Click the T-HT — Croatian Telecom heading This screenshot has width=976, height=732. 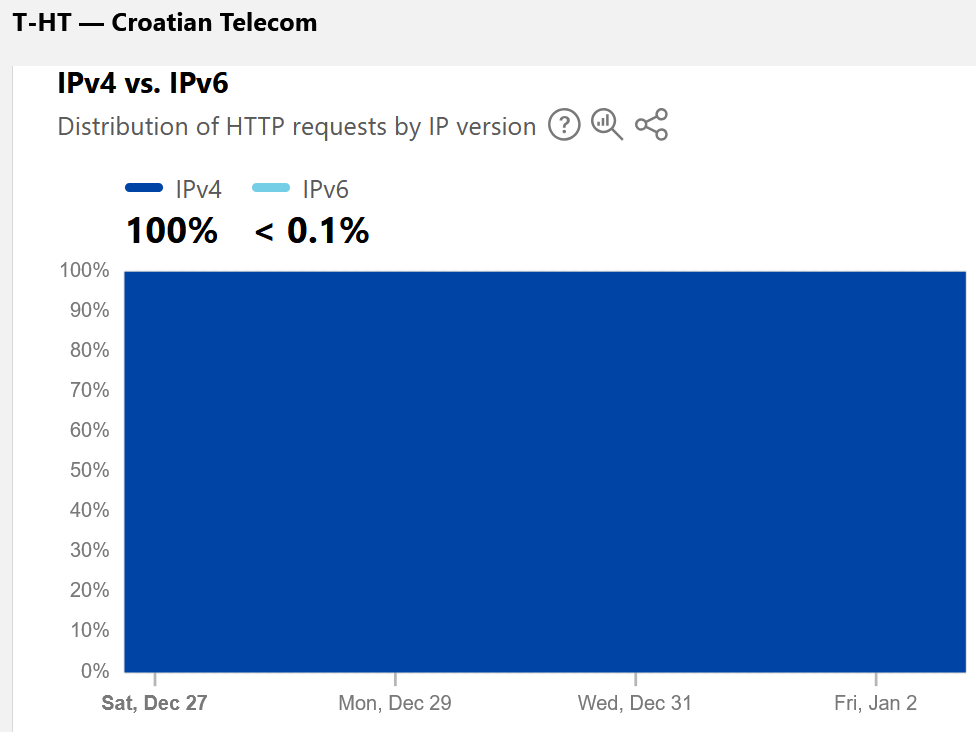[165, 23]
